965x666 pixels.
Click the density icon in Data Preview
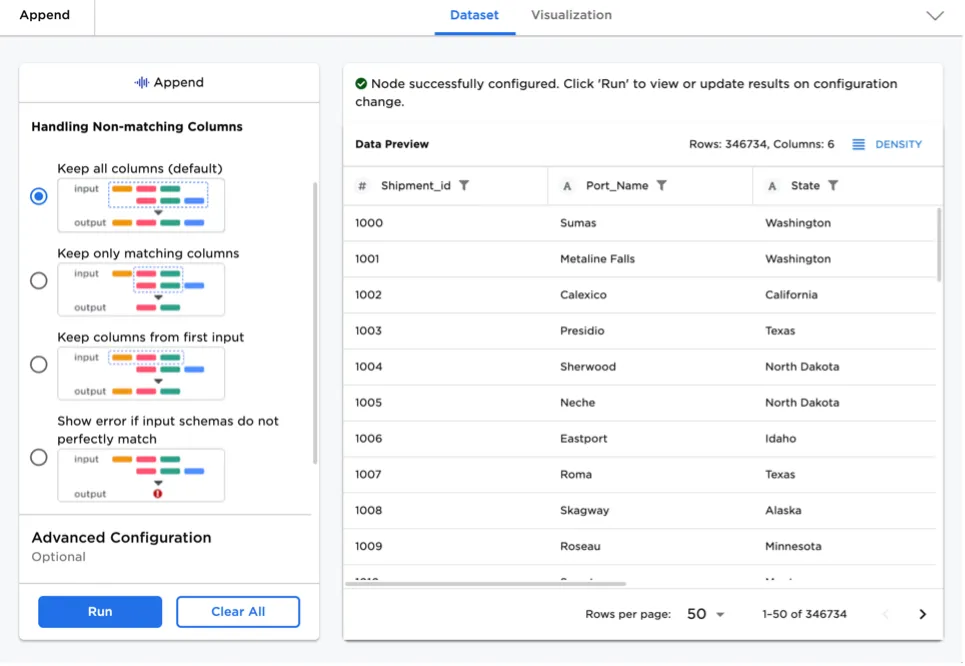858,145
